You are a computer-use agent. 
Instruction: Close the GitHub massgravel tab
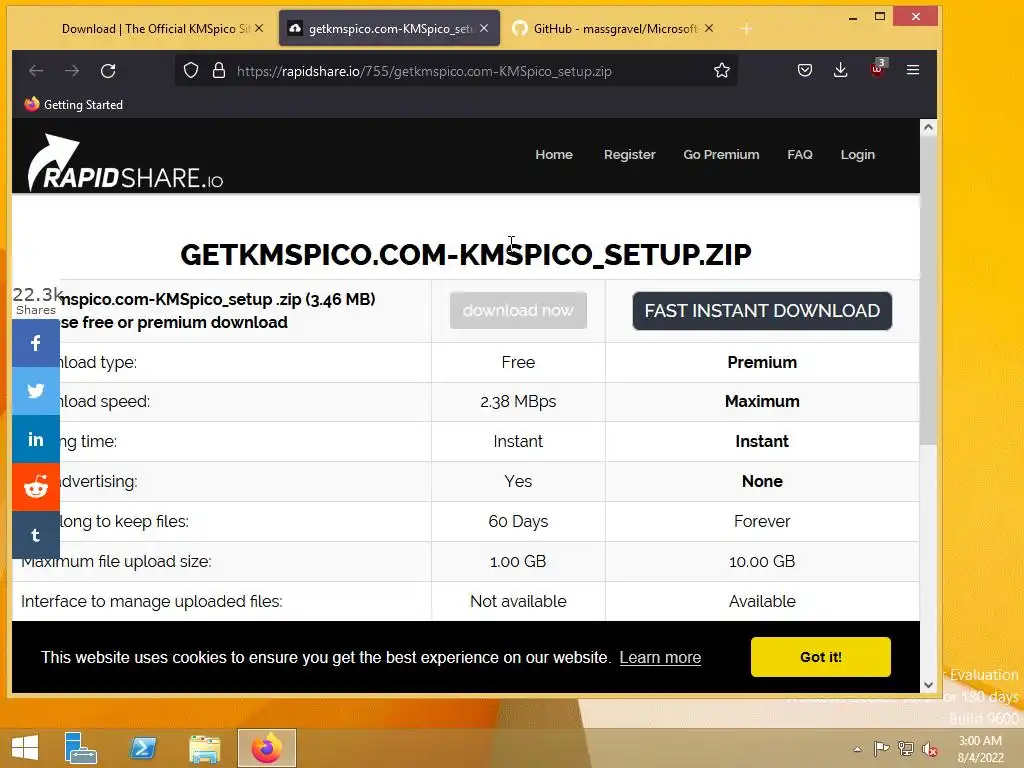pyautogui.click(x=709, y=28)
